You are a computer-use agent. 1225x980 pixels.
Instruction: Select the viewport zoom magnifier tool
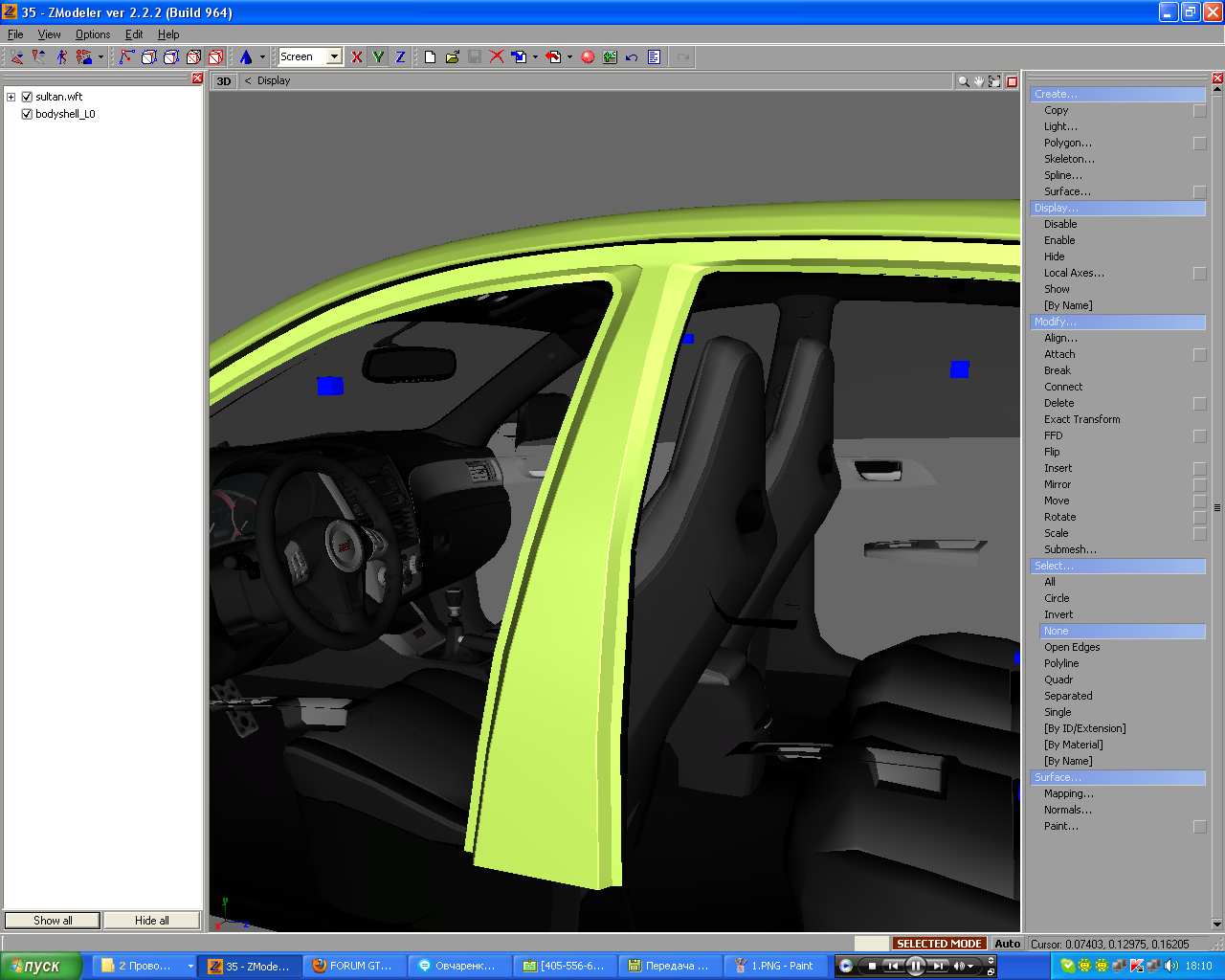coord(963,81)
